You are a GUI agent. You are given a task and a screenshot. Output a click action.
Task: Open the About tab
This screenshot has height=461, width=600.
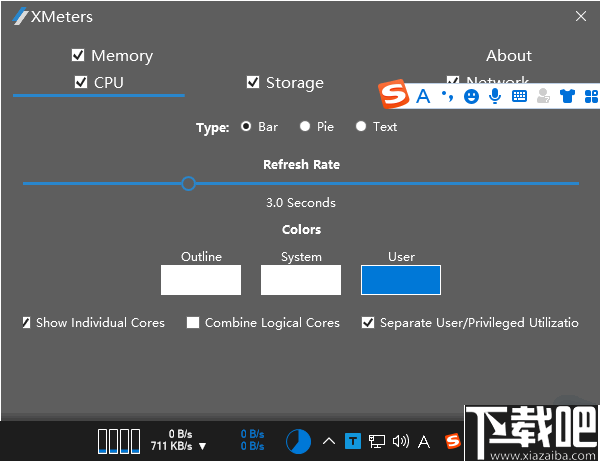pyautogui.click(x=508, y=56)
